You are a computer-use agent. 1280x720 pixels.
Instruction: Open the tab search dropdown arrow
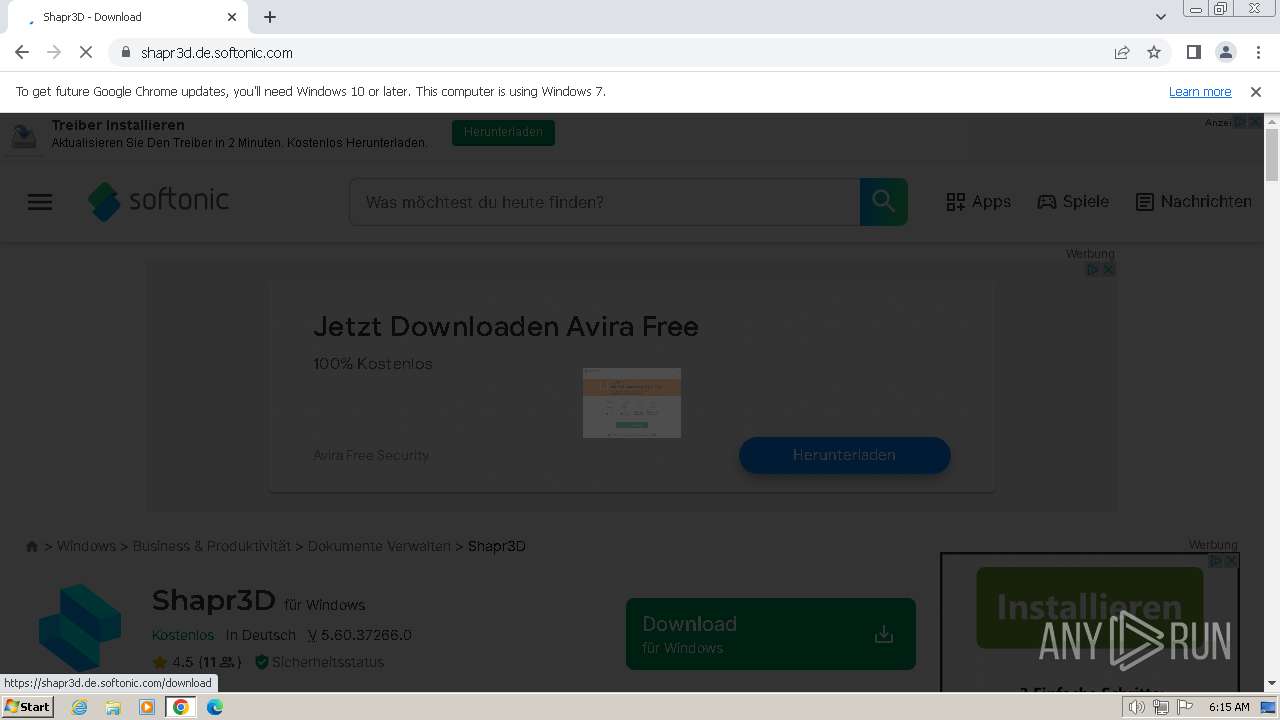1160,17
